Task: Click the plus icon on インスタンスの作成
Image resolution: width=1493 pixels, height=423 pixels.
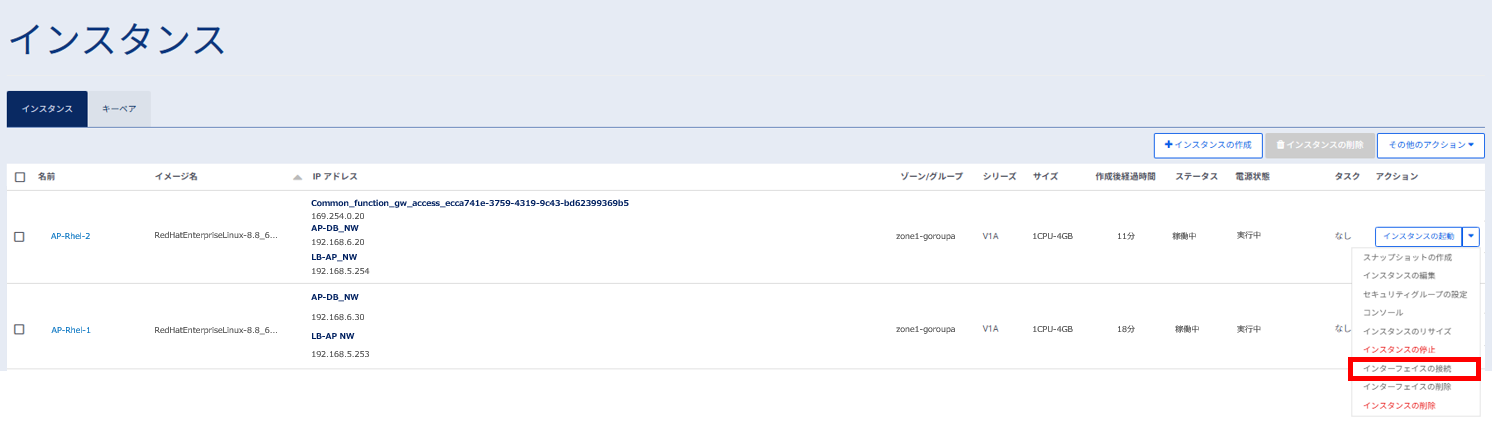Action: (x=1168, y=146)
